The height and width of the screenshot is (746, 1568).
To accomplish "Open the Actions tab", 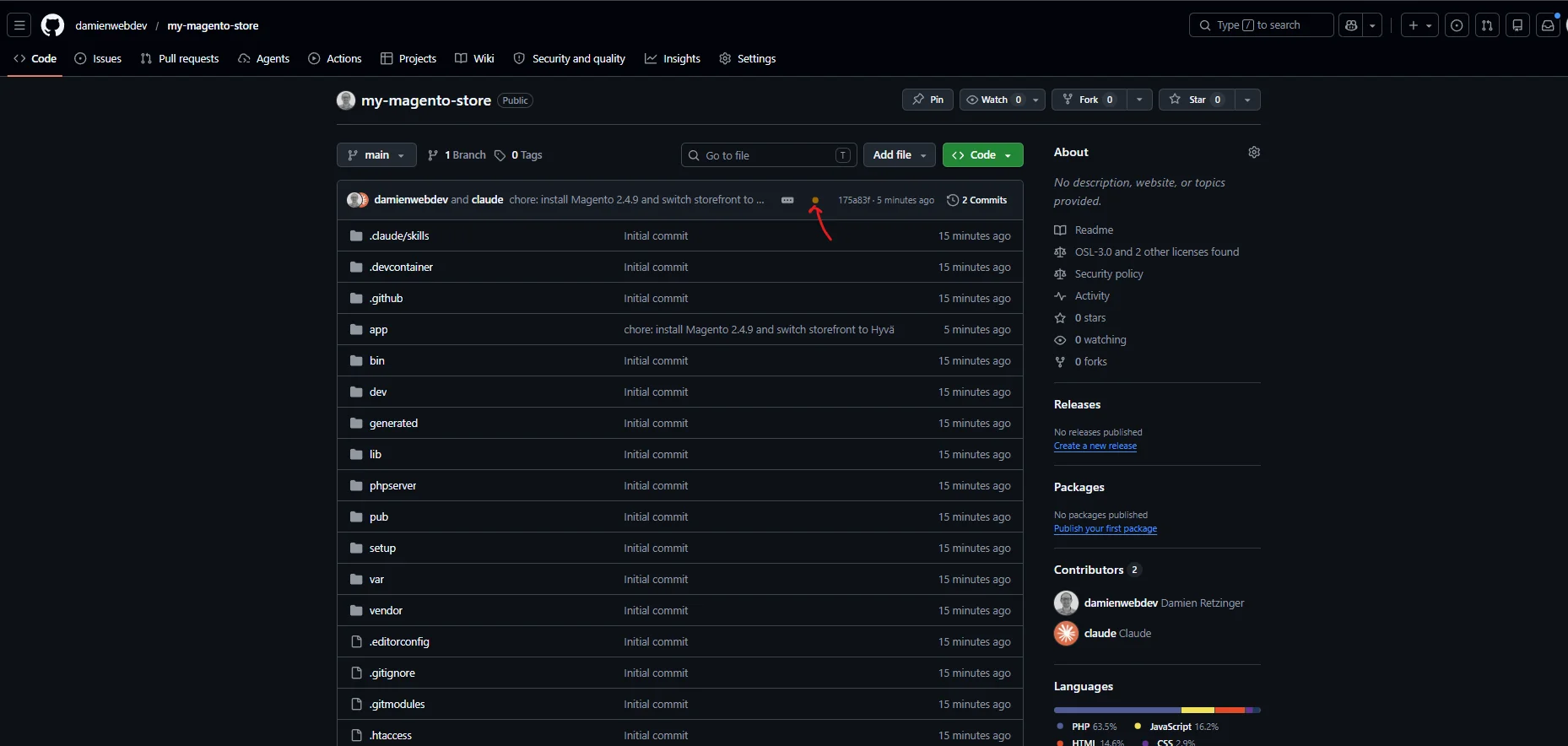I will point(335,58).
